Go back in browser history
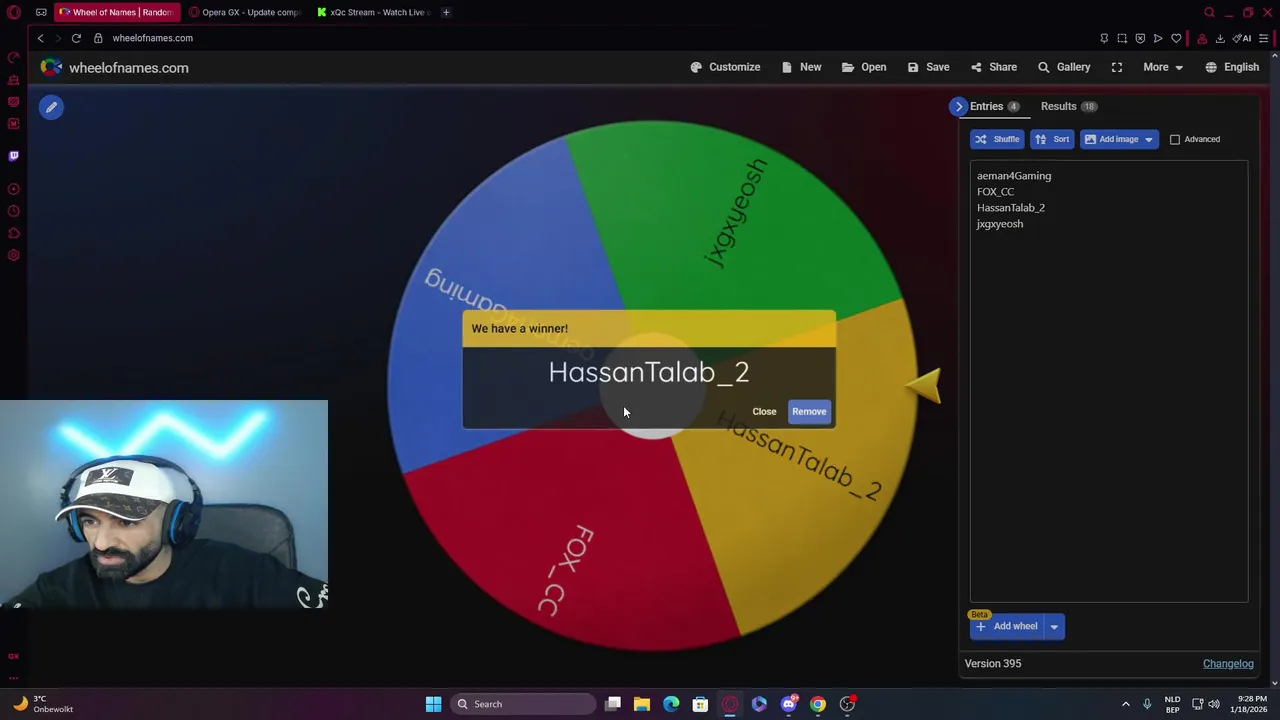1280x720 pixels. coord(40,38)
